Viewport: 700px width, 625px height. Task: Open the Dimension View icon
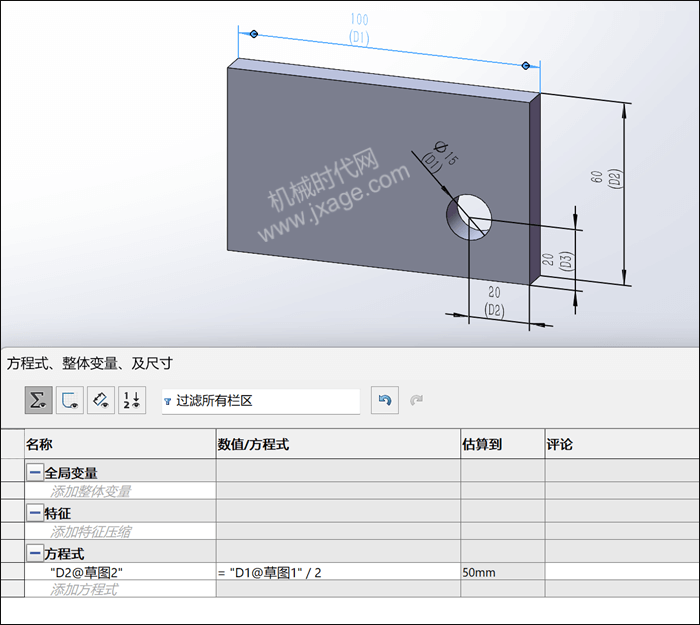[101, 400]
